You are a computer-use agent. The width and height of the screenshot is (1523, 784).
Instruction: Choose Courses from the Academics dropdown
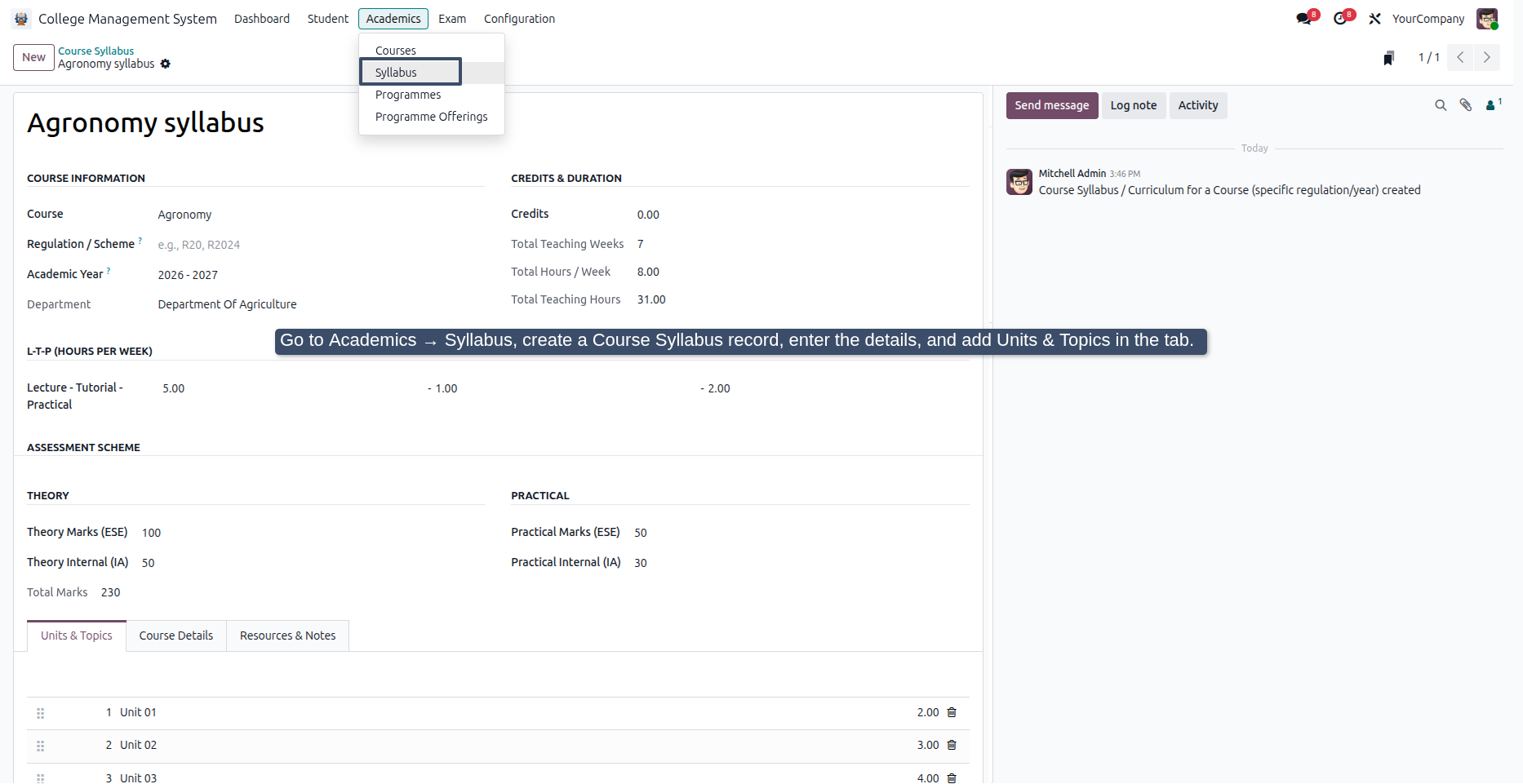tap(432, 51)
